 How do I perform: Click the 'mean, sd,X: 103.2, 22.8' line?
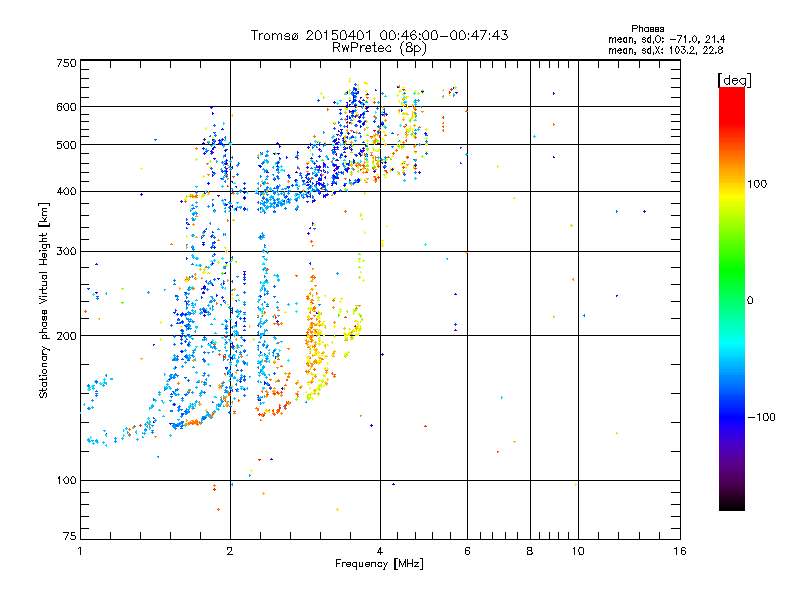tap(665, 50)
